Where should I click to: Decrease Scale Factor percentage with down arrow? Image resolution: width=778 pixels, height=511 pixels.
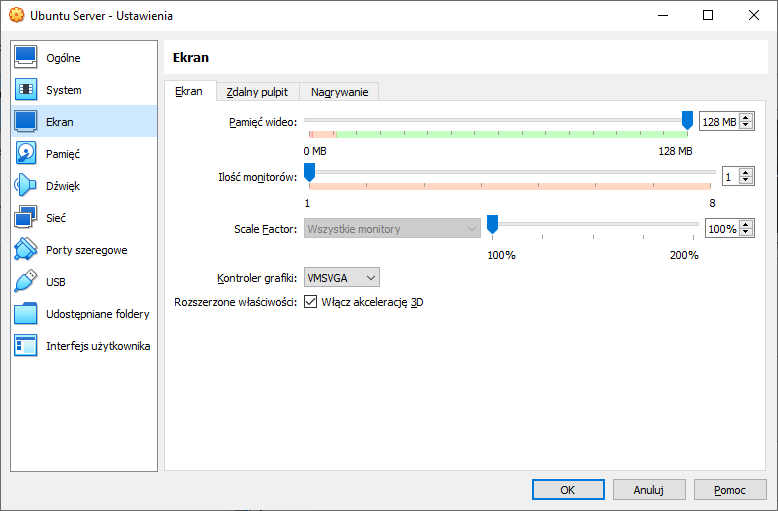click(747, 233)
